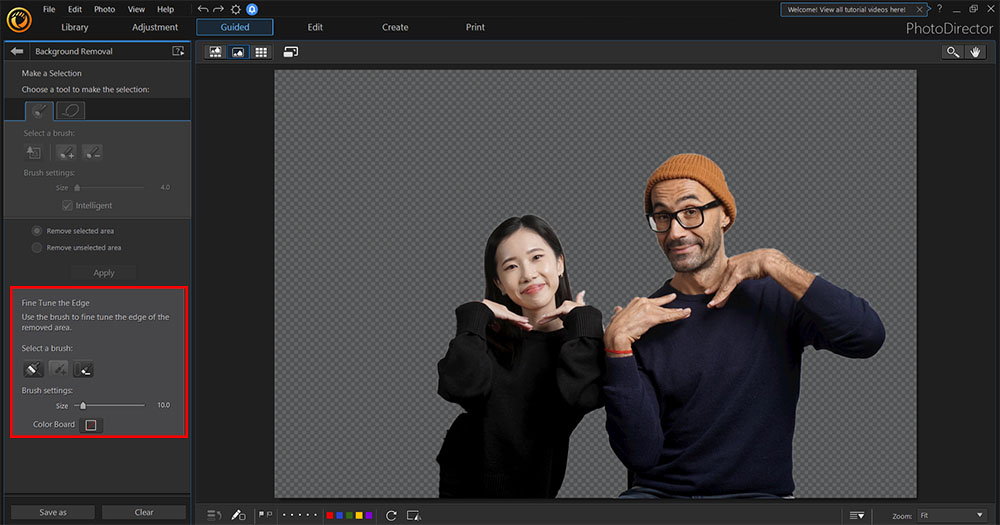This screenshot has width=1000, height=525.
Task: Select the fine tune add brush
Action: click(x=58, y=369)
